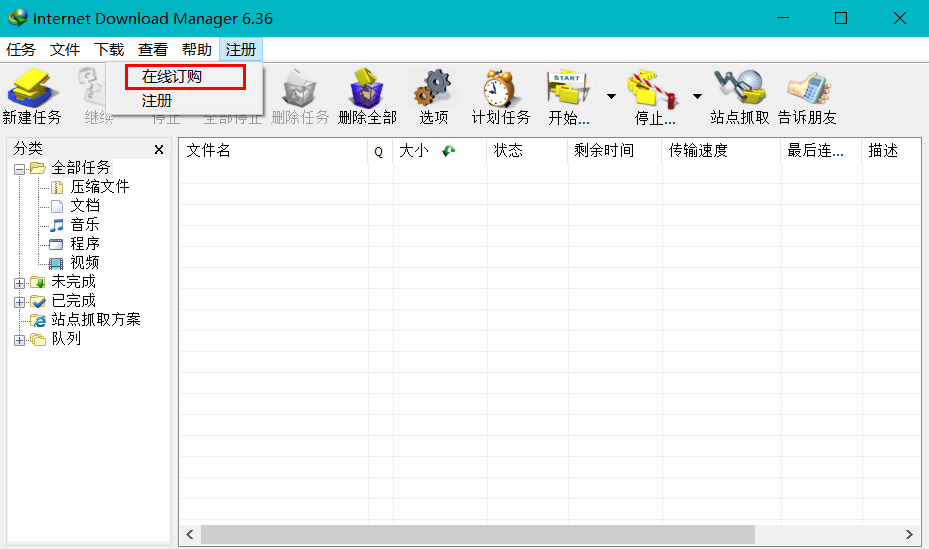
Task: Expand the 队列 tree node
Action: [20, 340]
